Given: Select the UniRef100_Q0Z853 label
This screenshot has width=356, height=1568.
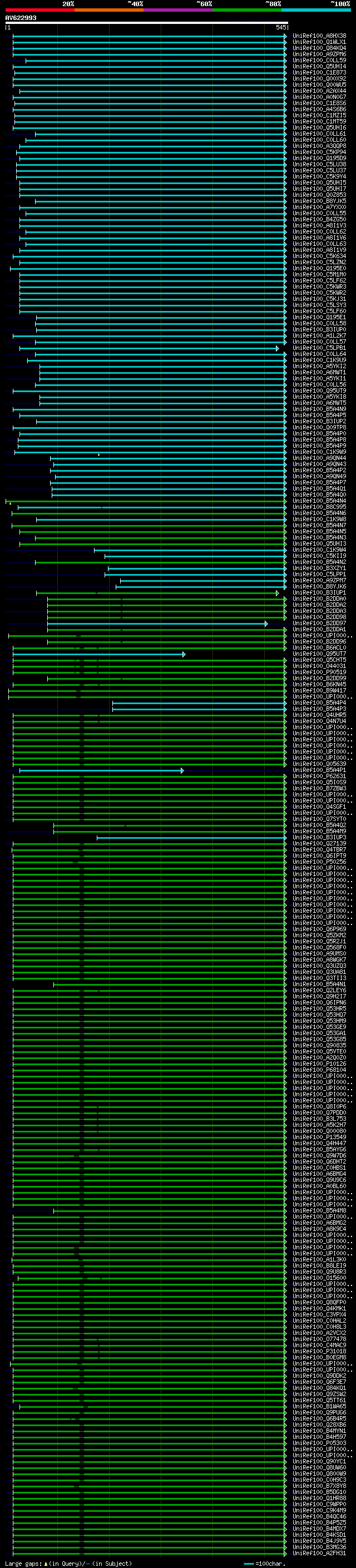Looking at the screenshot, I should click(319, 195).
